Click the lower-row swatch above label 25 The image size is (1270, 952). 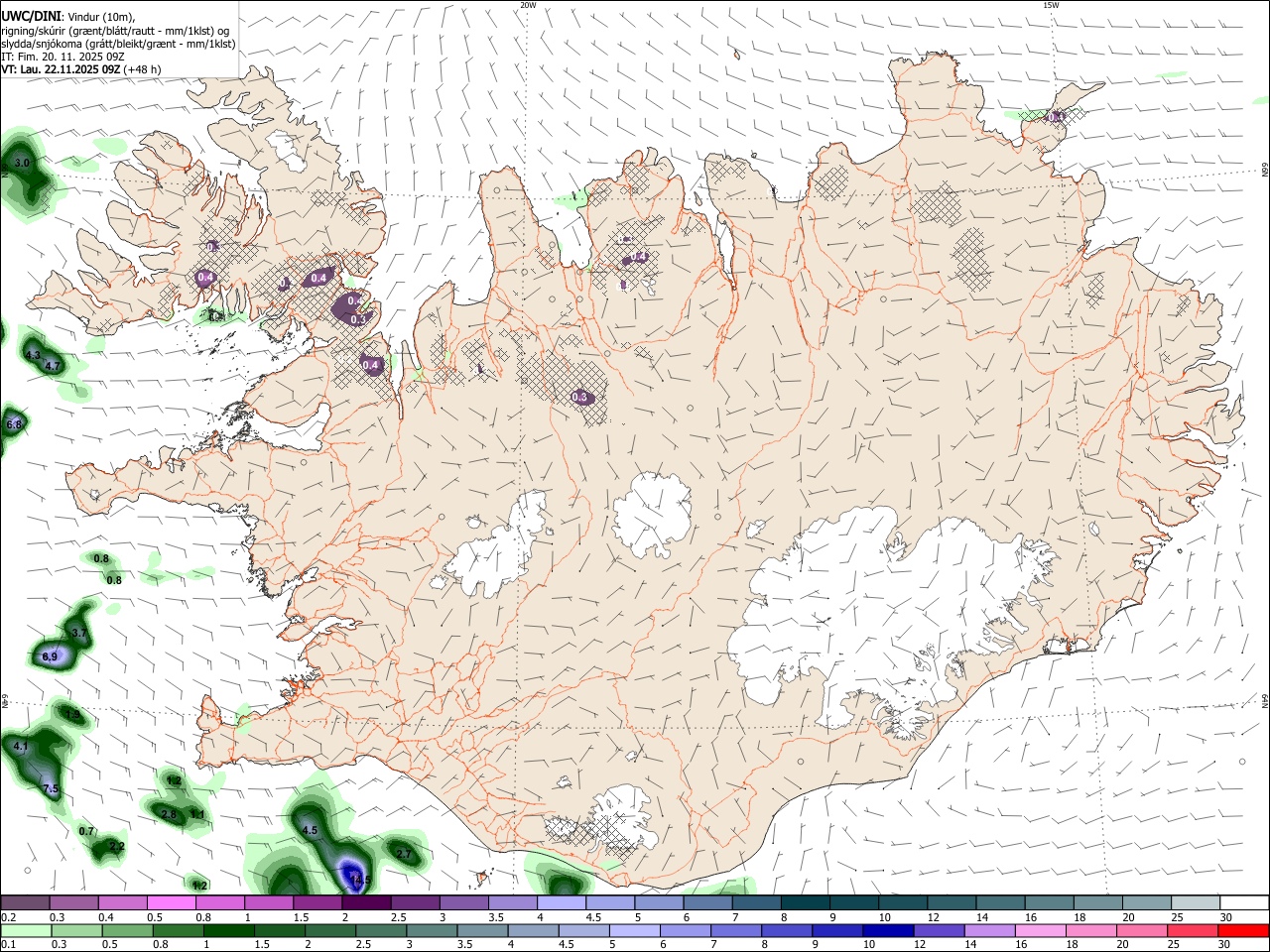(1191, 931)
